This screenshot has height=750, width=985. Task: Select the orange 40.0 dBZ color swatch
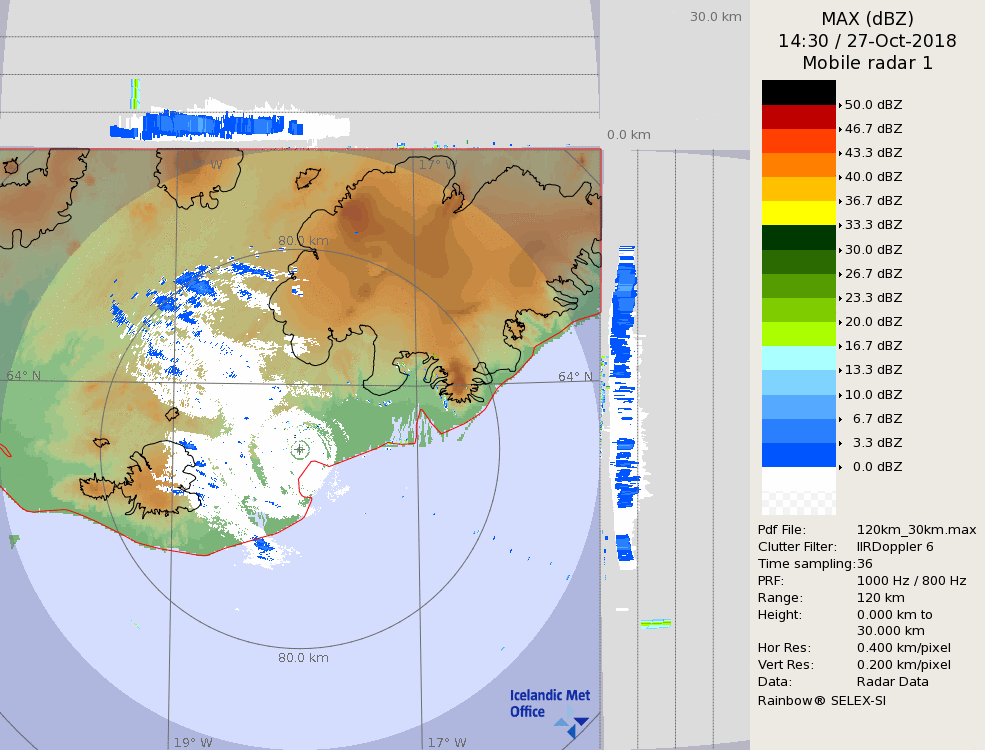click(x=798, y=165)
